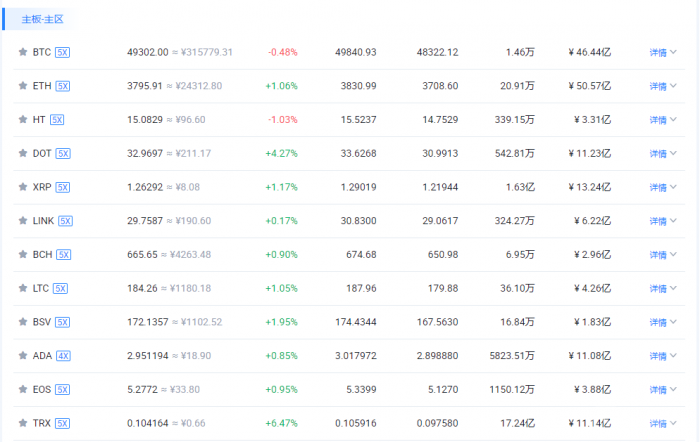Screen dimensions: 700x442
Task: Select ETH change +1.06%
Action: pyautogui.click(x=281, y=86)
